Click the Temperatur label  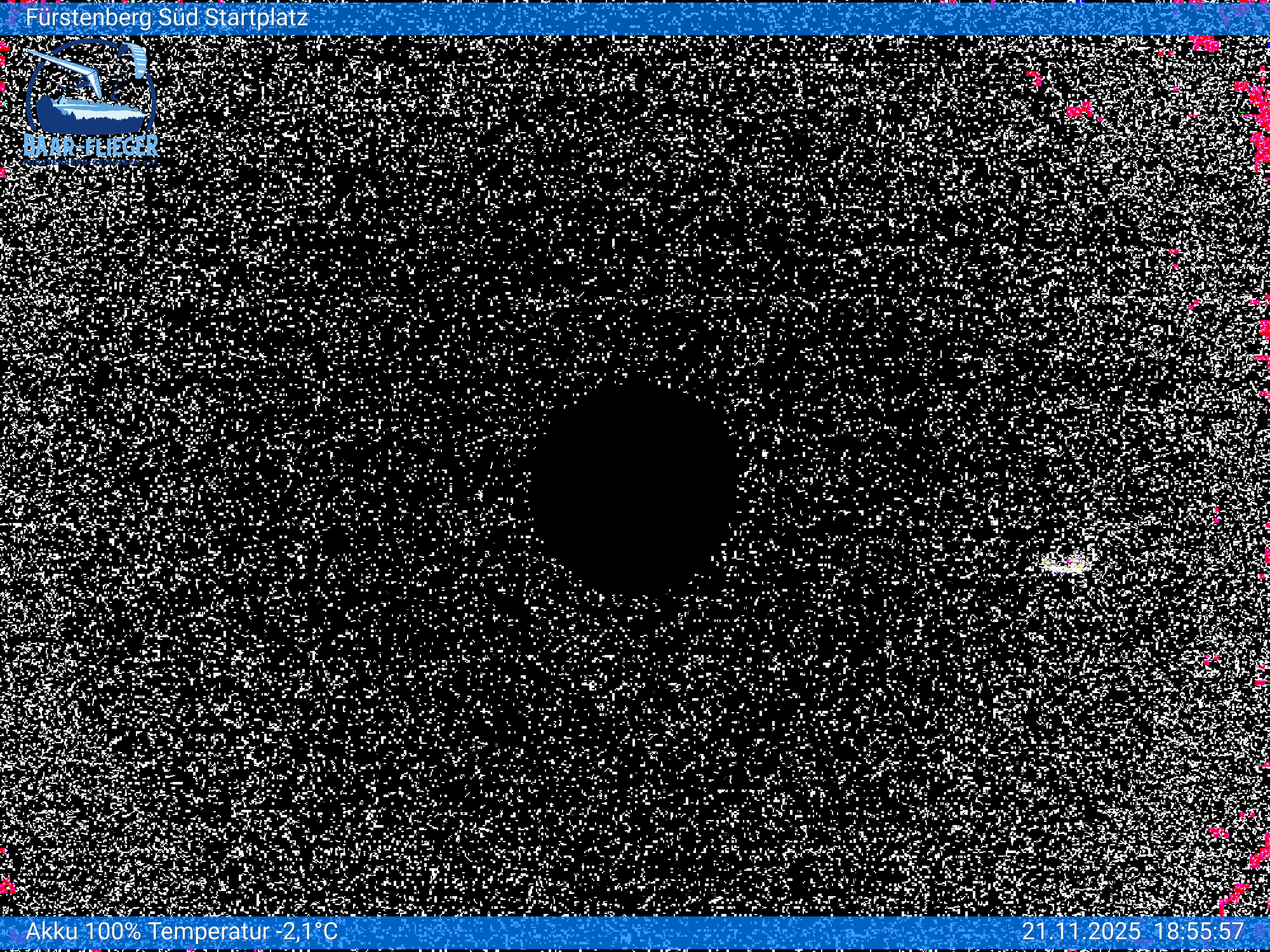coord(208,931)
